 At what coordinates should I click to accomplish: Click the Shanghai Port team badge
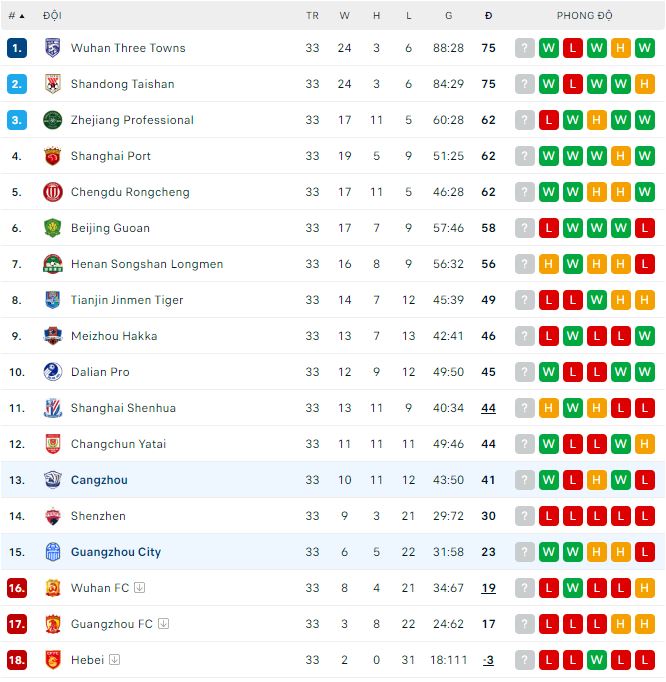[53, 156]
